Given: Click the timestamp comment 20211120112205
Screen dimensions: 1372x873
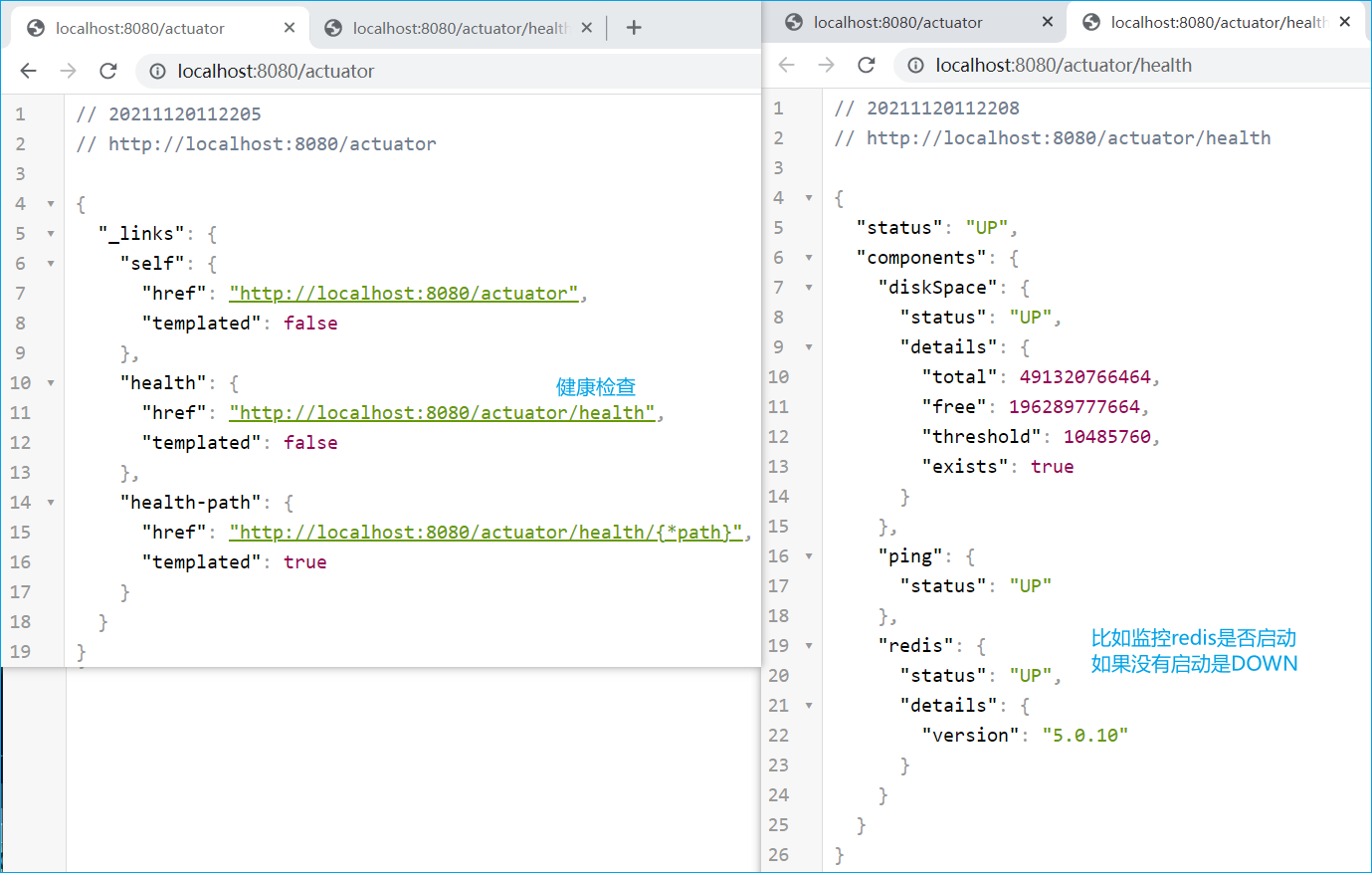Looking at the screenshot, I should tap(168, 114).
